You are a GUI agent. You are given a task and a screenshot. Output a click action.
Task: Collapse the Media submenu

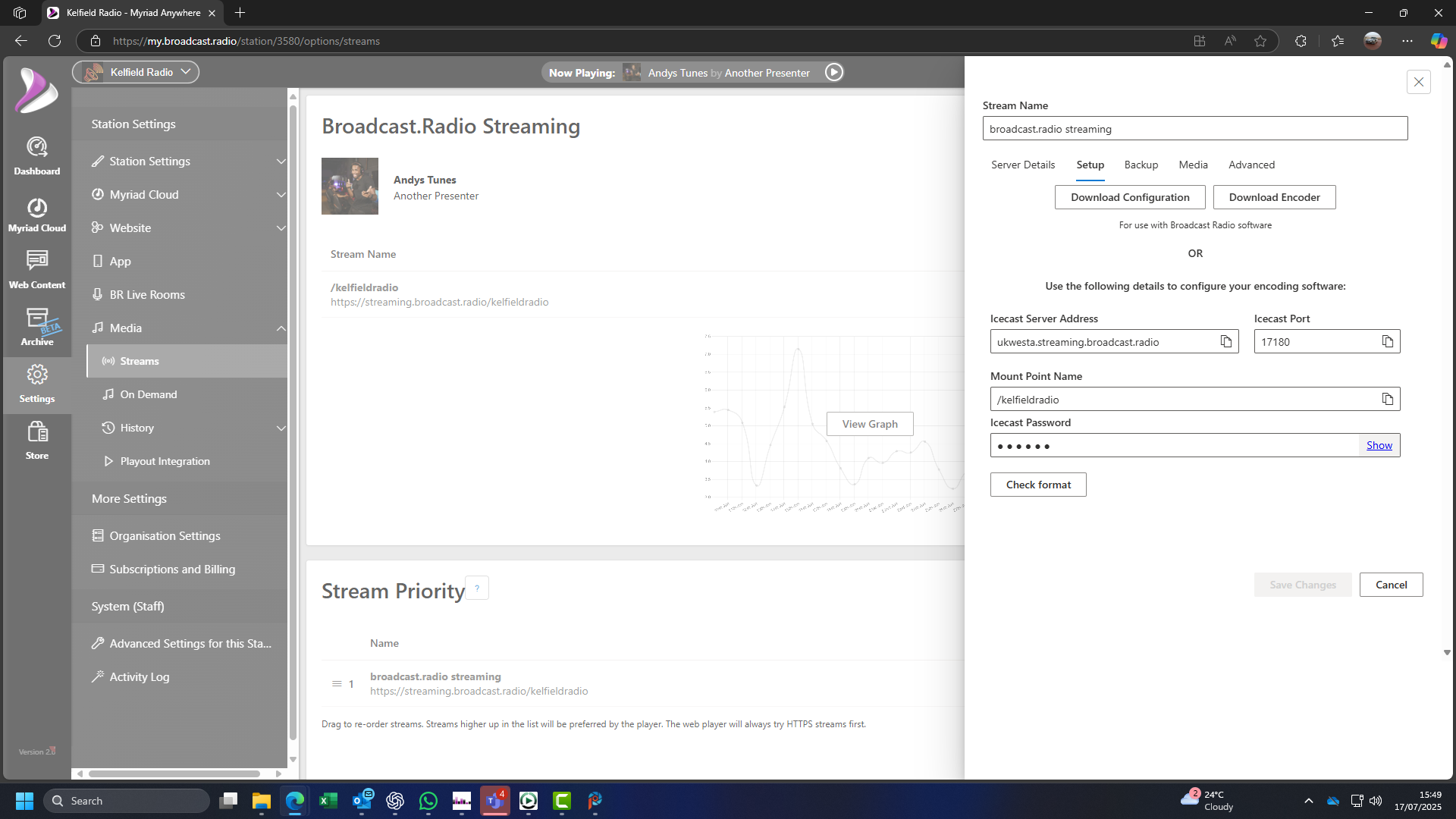click(x=281, y=328)
